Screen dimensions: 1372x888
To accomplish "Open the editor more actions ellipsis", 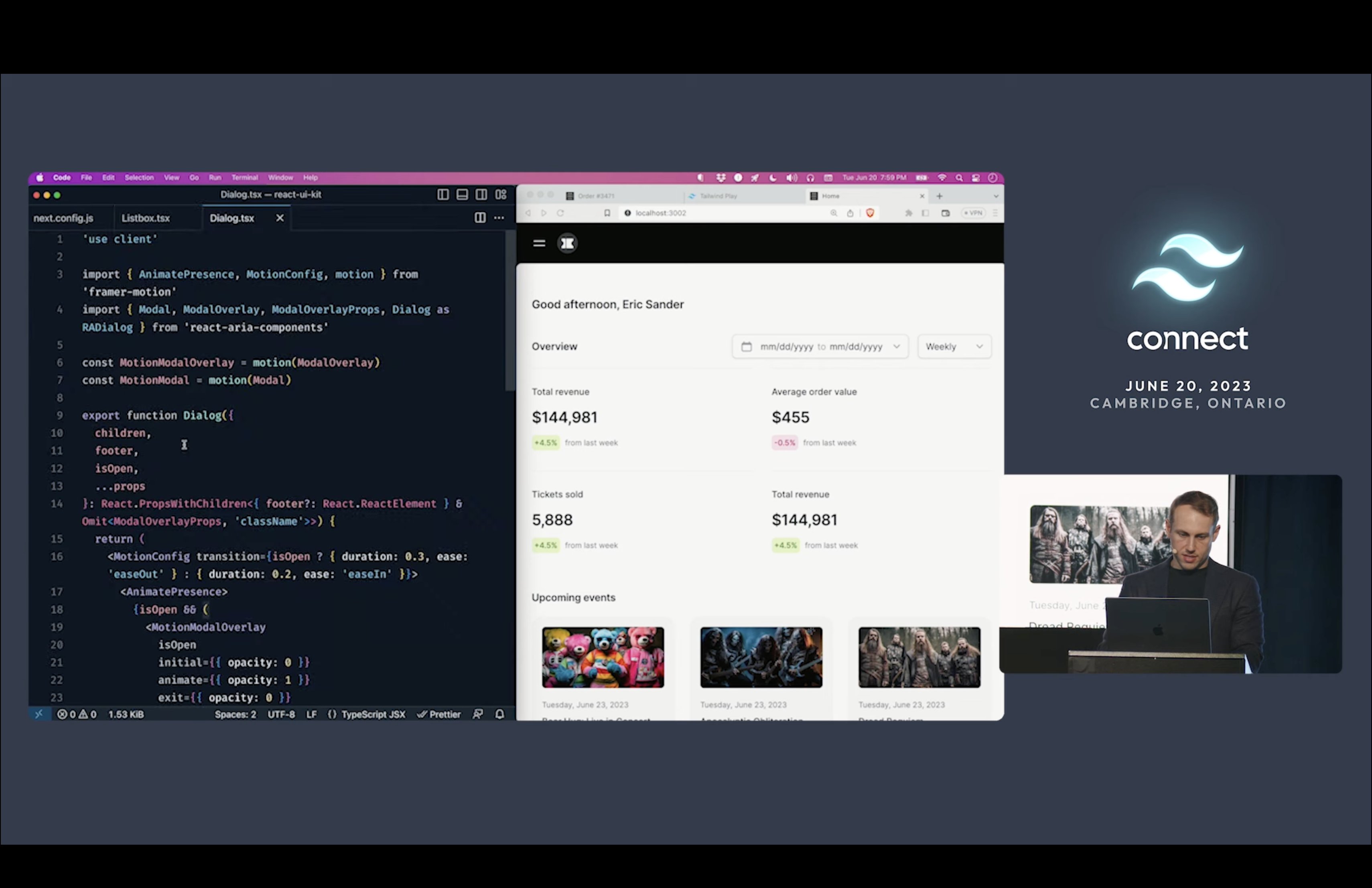I will (x=499, y=218).
